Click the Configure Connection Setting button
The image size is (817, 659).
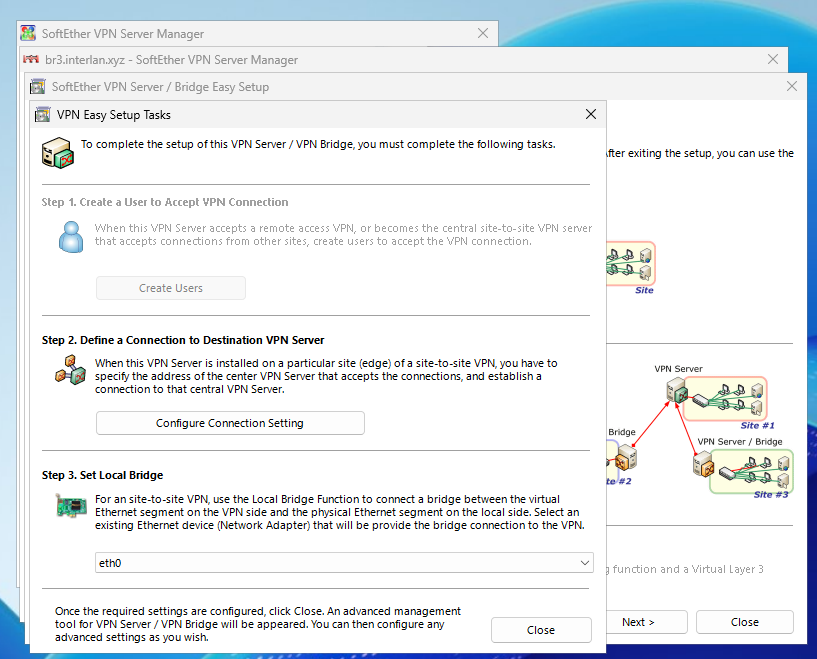pyautogui.click(x=230, y=423)
